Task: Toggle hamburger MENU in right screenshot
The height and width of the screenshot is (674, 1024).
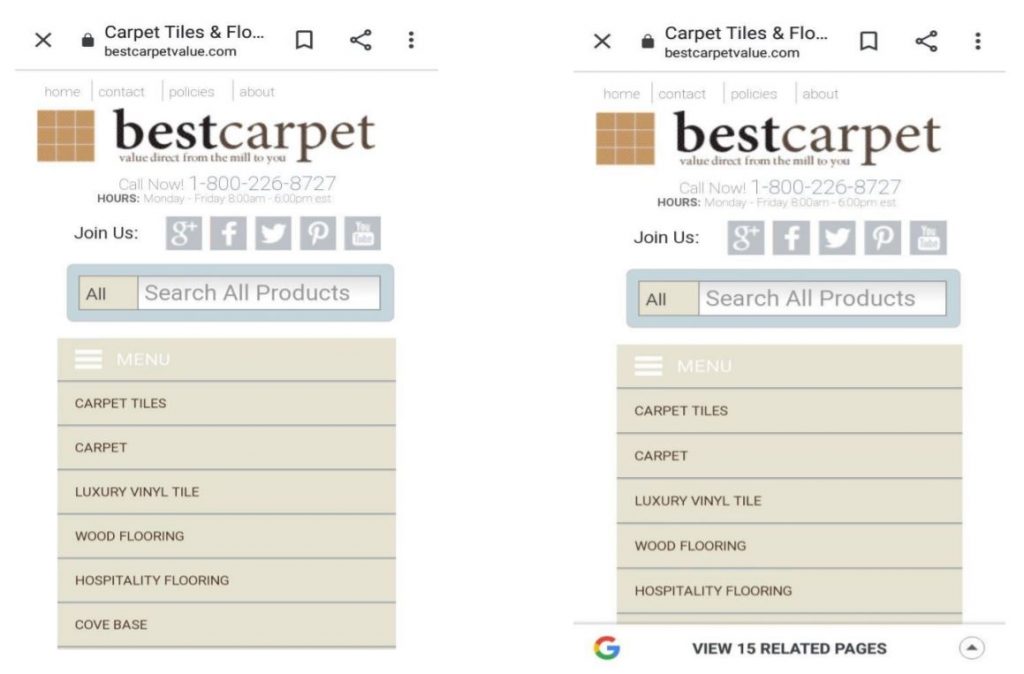Action: [x=648, y=366]
